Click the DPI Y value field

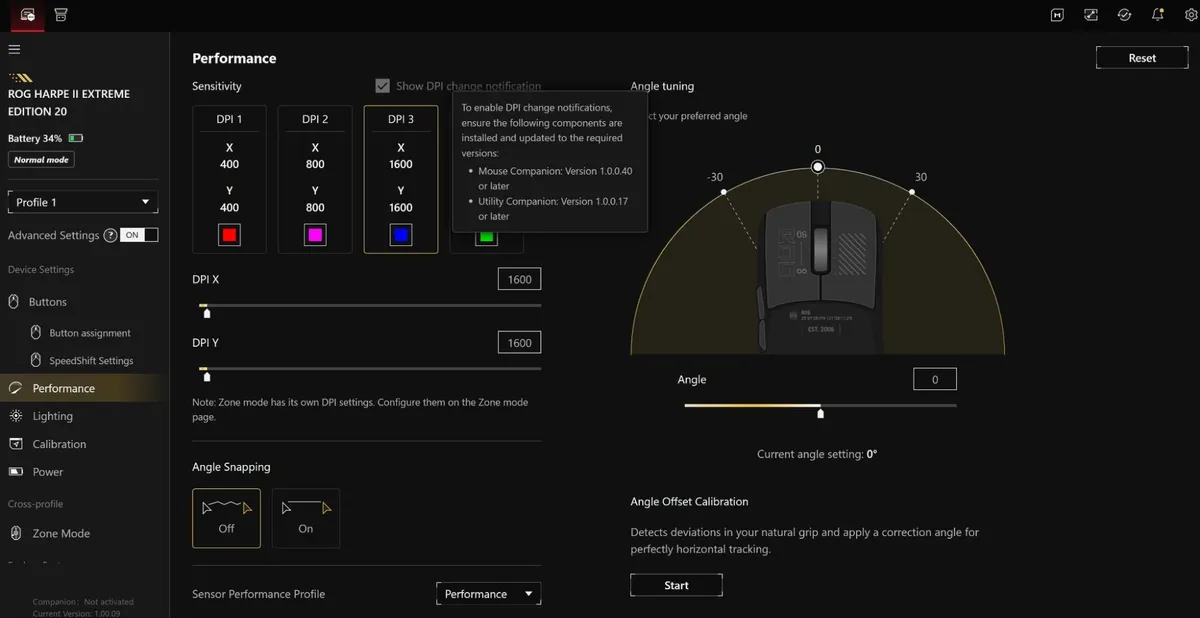tap(519, 343)
